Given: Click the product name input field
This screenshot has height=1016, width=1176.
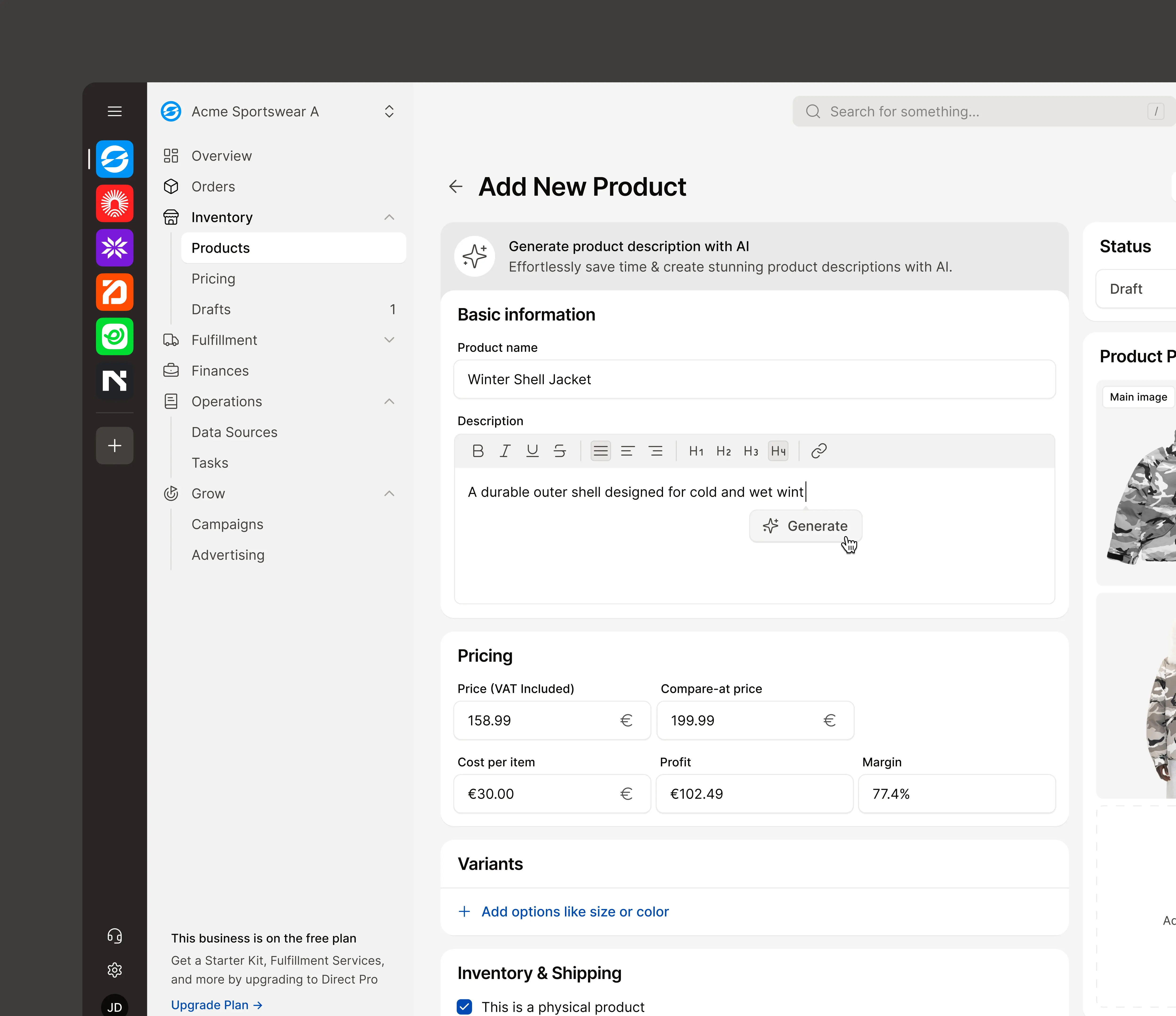Looking at the screenshot, I should [754, 379].
